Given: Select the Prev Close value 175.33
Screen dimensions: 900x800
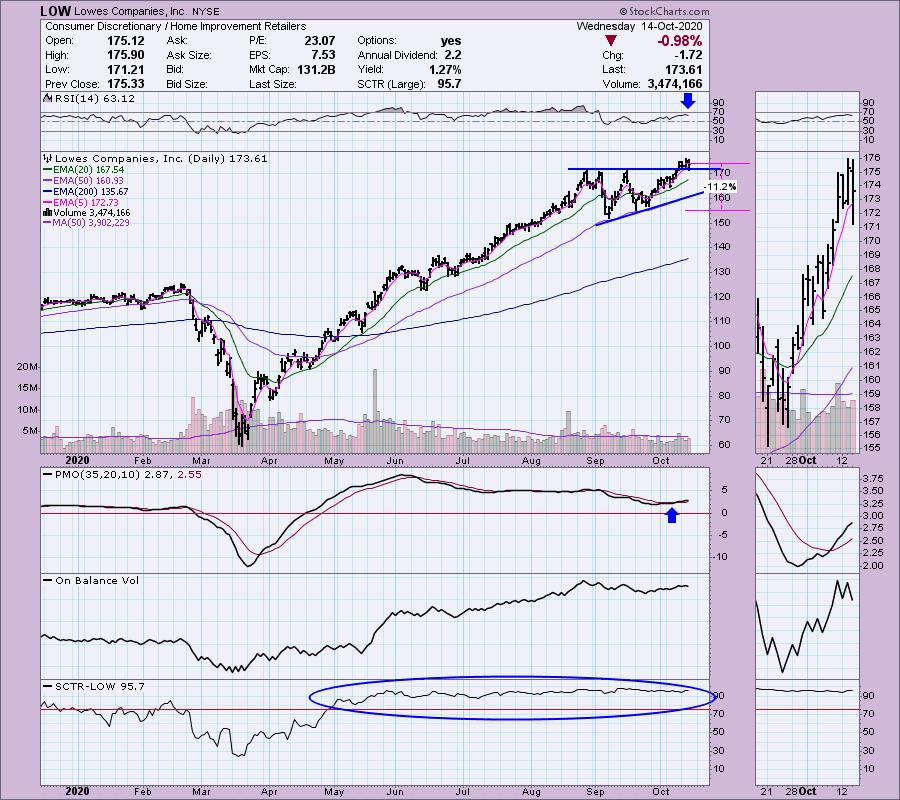Looking at the screenshot, I should tap(126, 84).
